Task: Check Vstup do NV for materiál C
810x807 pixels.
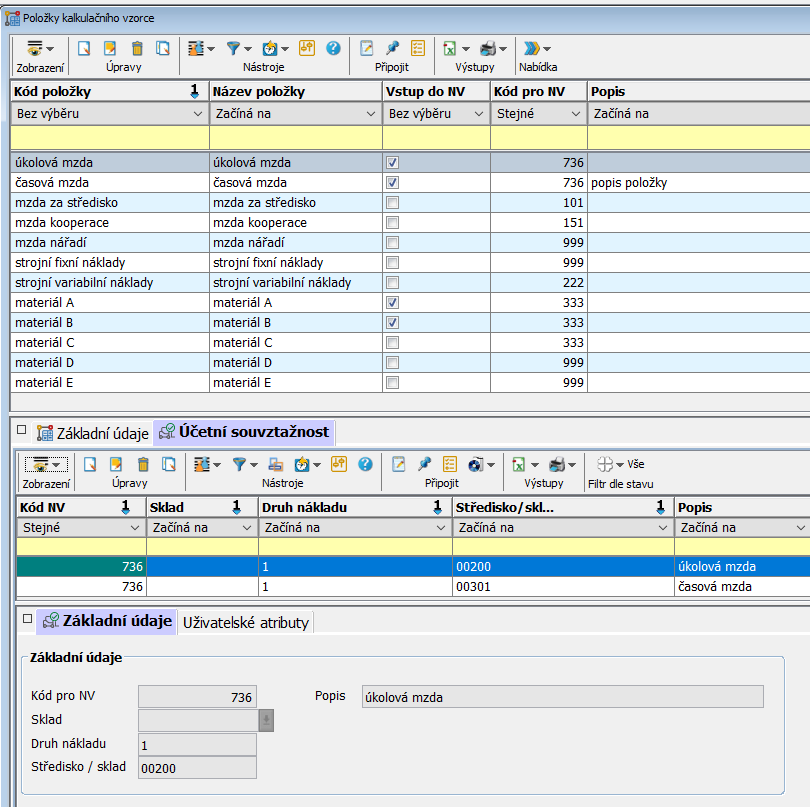Action: 393,343
